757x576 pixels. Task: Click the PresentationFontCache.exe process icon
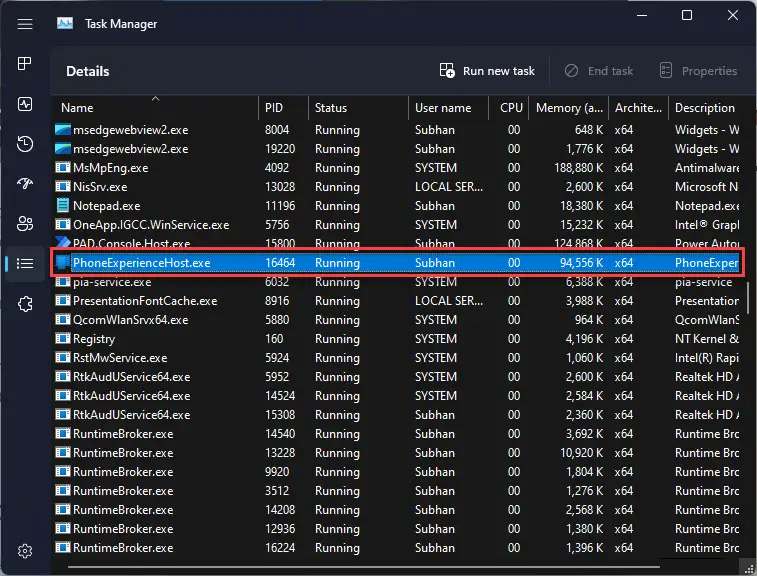coord(63,301)
